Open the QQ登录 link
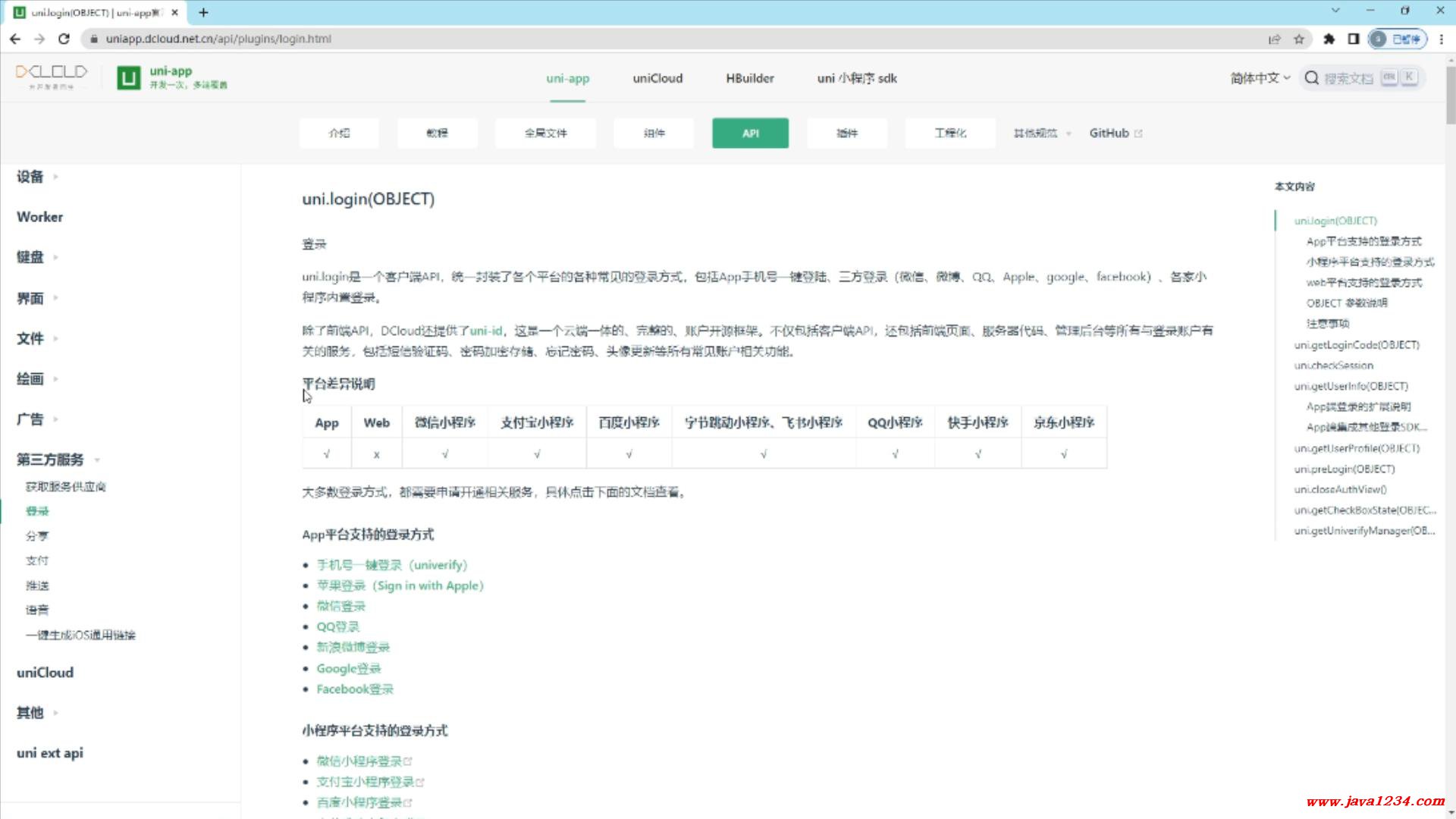The image size is (1456, 819). point(338,626)
